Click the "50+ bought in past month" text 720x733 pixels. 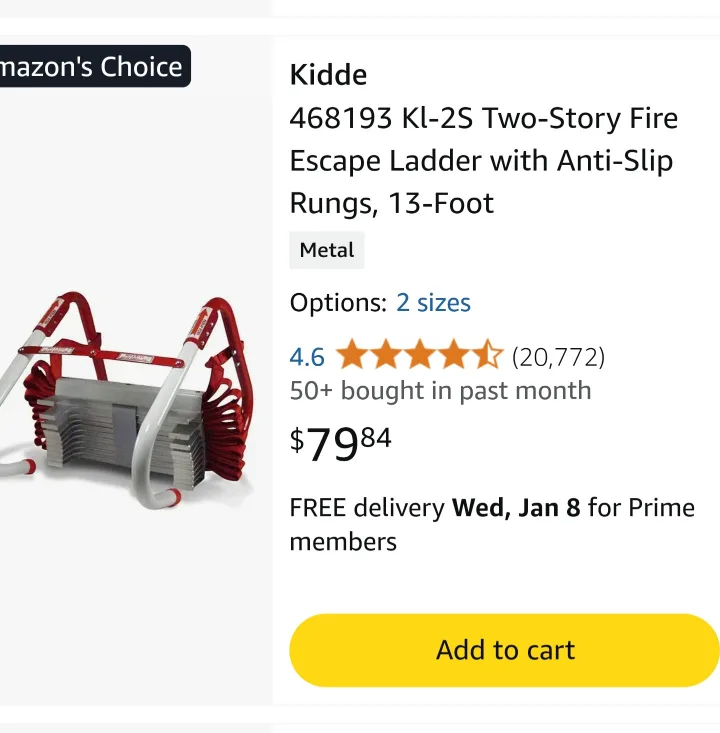(x=440, y=391)
